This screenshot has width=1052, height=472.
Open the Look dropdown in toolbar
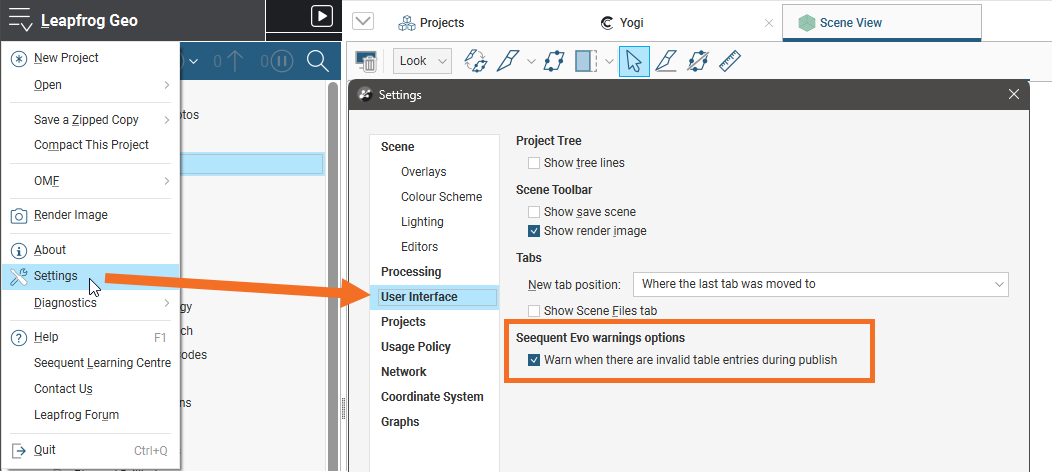(422, 61)
